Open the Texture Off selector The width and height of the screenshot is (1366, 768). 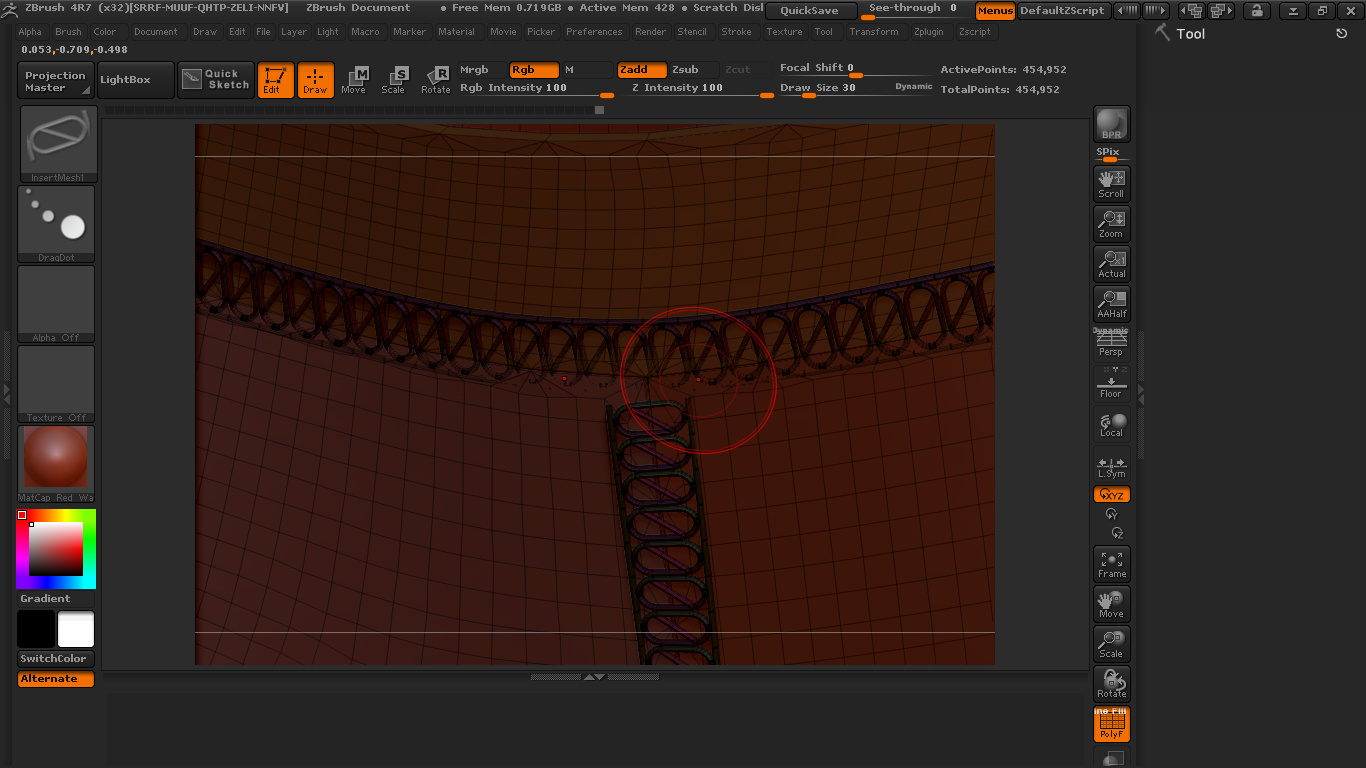pos(56,384)
